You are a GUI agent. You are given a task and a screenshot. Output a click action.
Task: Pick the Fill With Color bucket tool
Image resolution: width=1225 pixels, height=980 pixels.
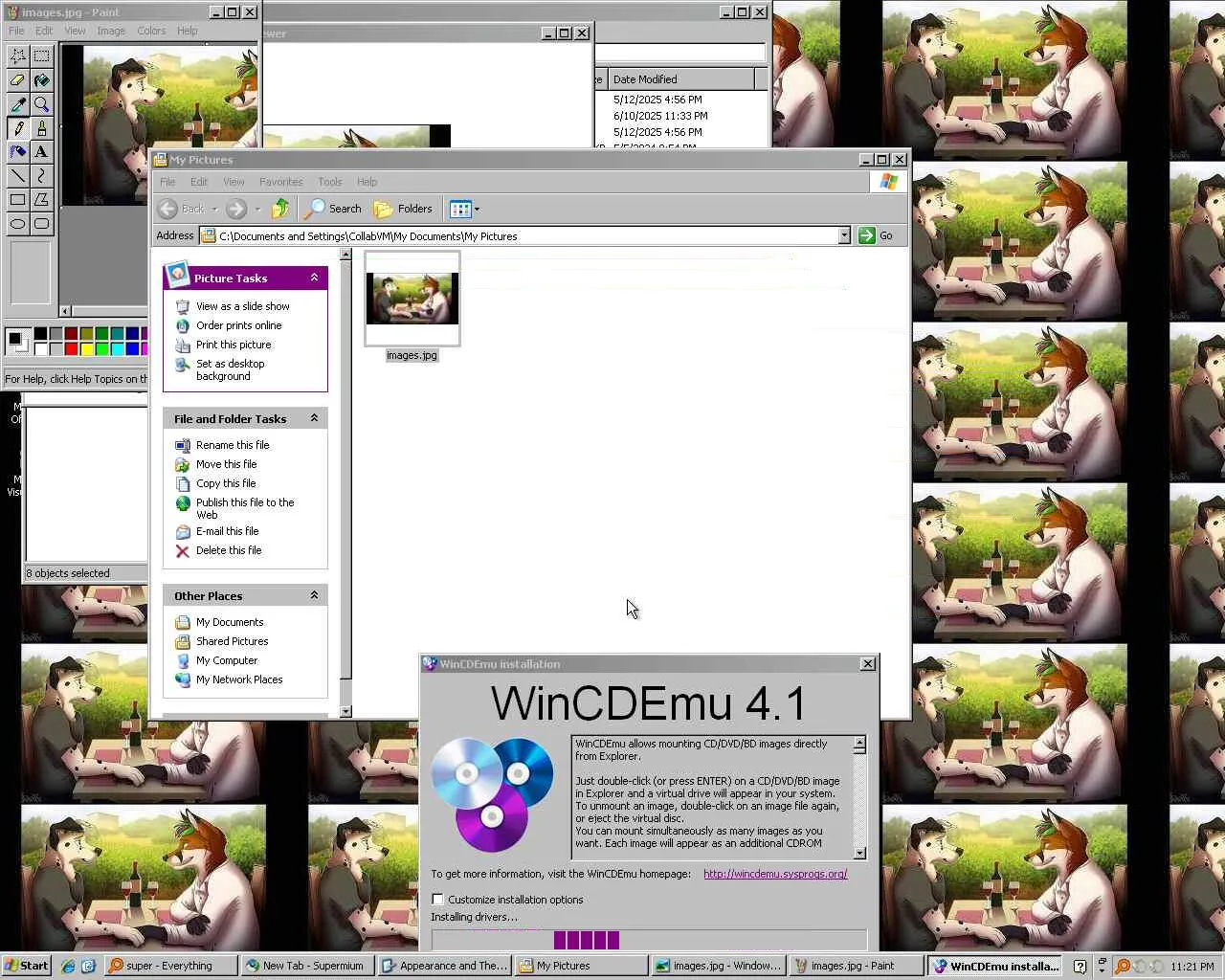pos(41,80)
